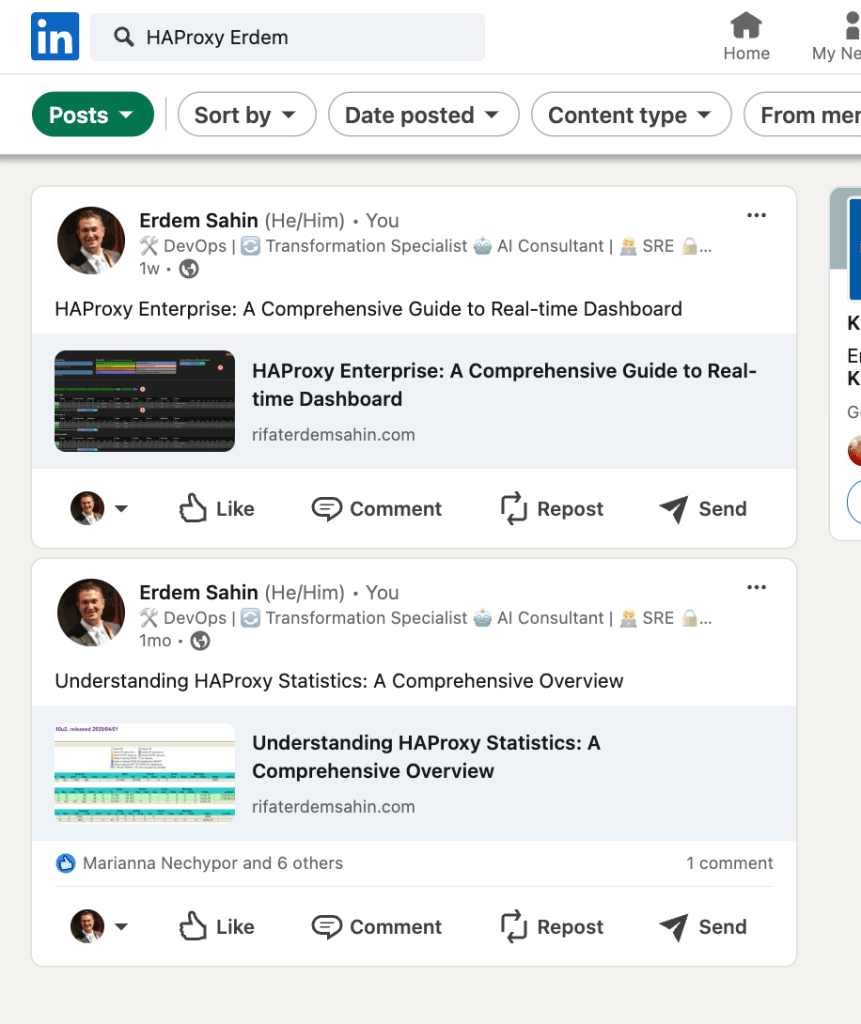View reactions from Marianna Nechypor and 6 others
Image resolution: width=861 pixels, height=1024 pixels.
pos(199,863)
